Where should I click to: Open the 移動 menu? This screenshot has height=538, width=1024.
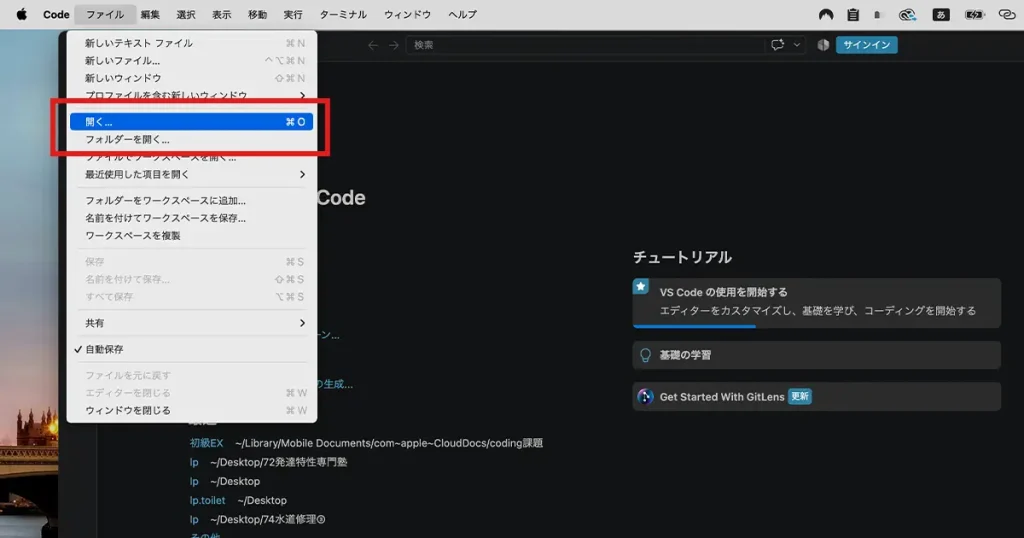(x=257, y=14)
